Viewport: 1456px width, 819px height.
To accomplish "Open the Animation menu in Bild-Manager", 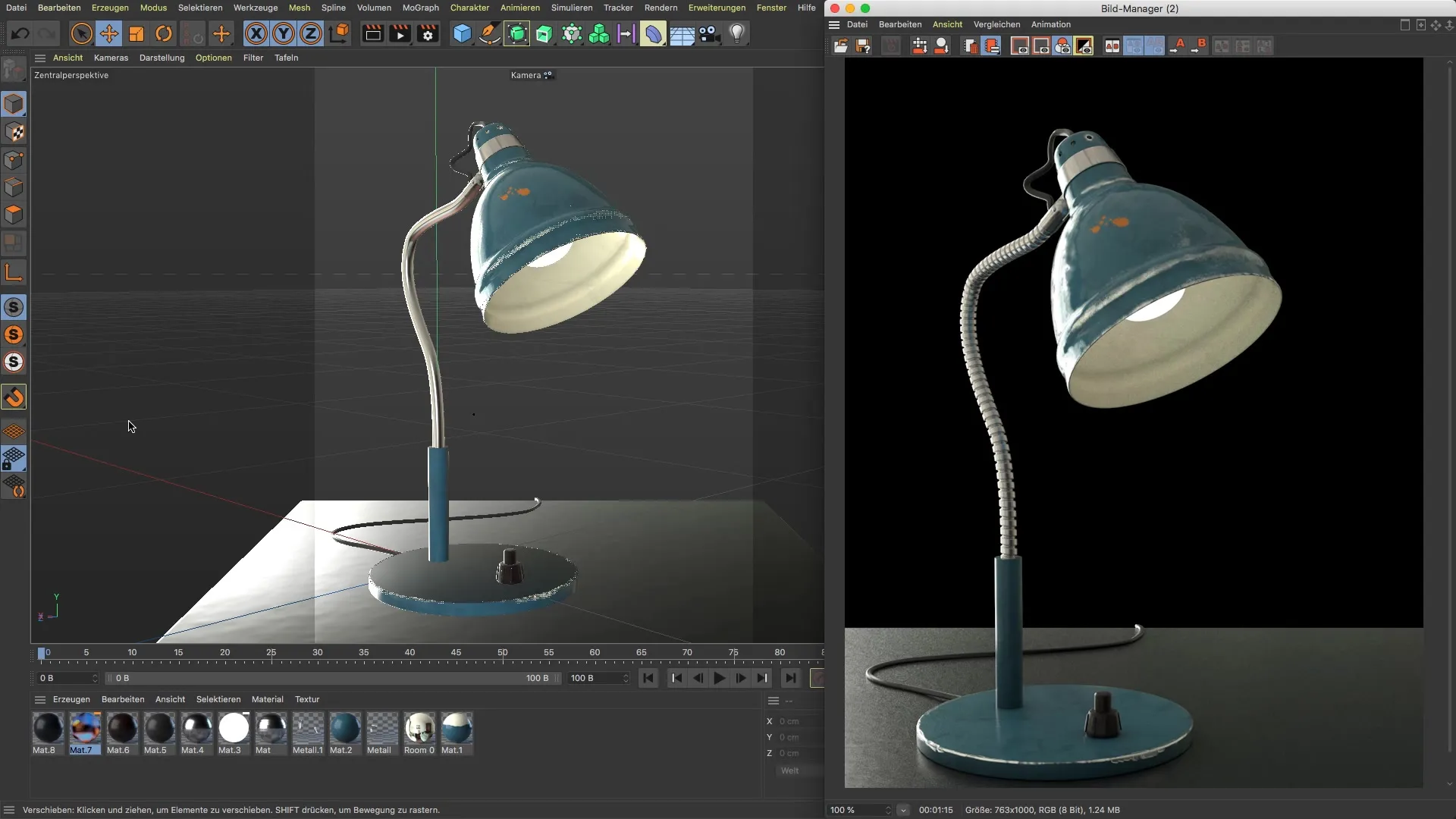I will pos(1050,24).
